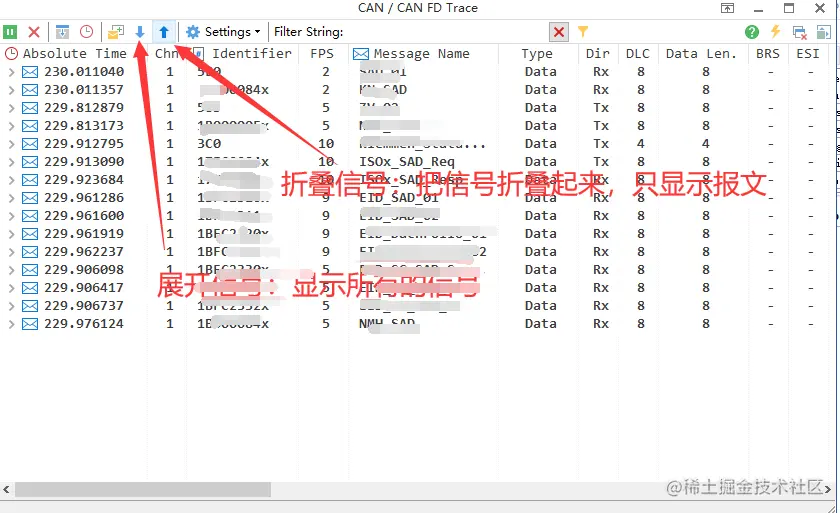Open help with the green question mark
Screen dimensions: 840x513
point(752,32)
